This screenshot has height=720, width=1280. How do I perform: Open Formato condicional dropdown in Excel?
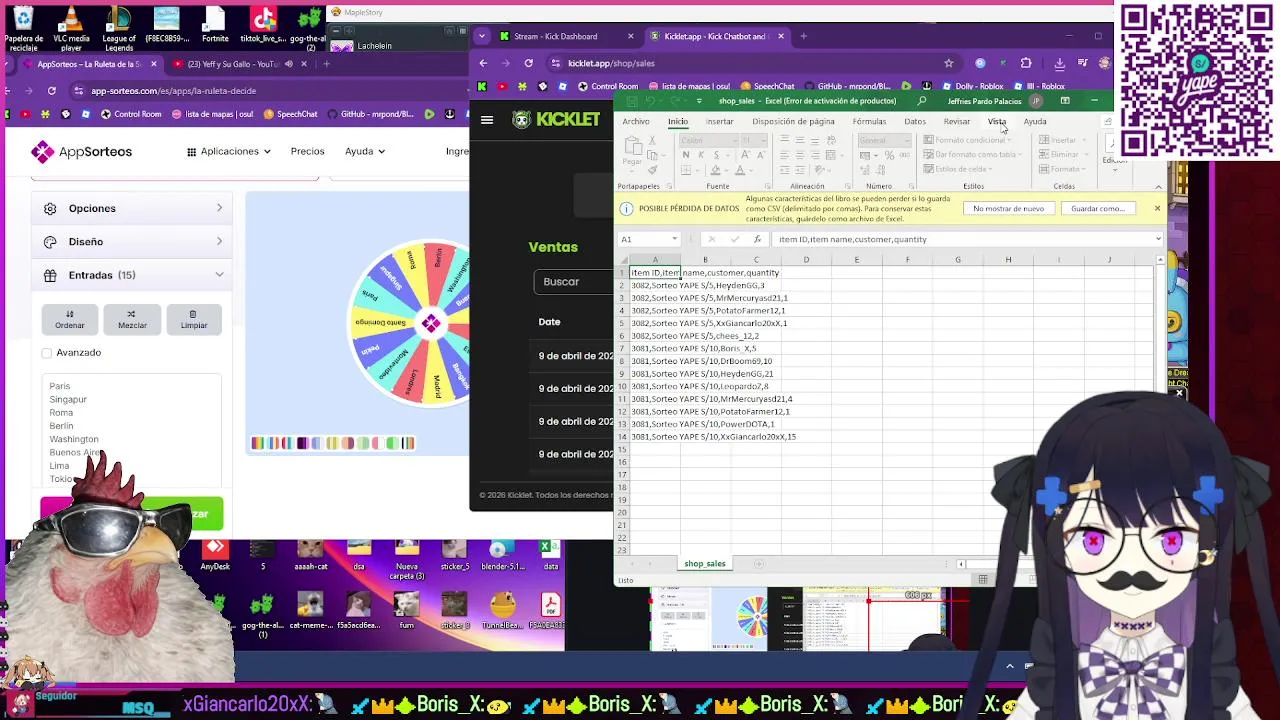coord(968,140)
